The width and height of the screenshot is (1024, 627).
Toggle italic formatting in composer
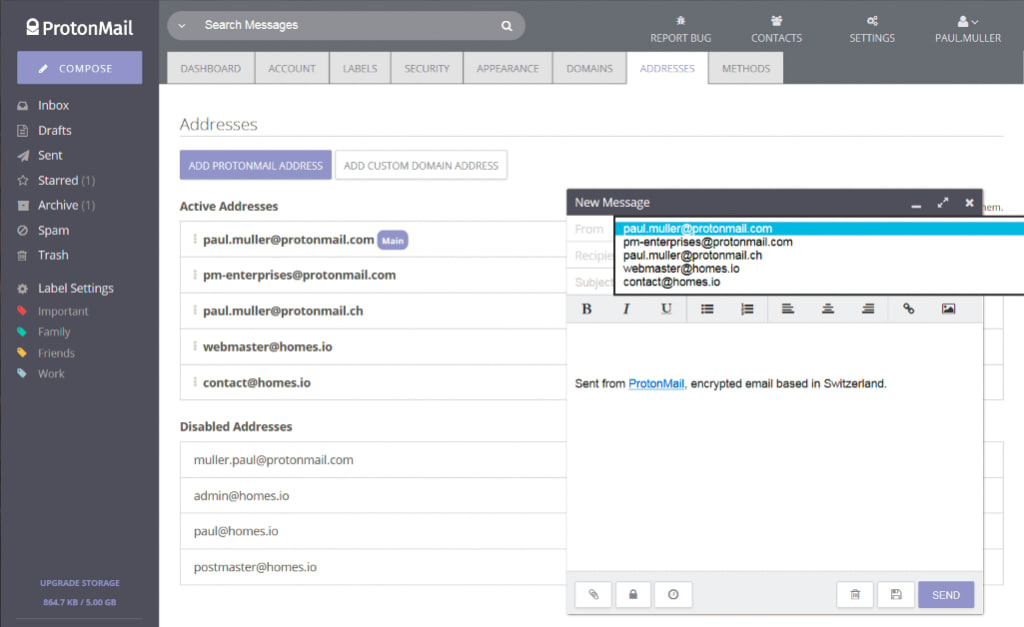click(626, 309)
